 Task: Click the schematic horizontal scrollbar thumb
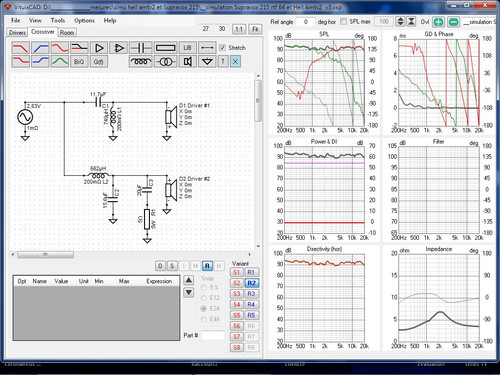click(x=45, y=255)
